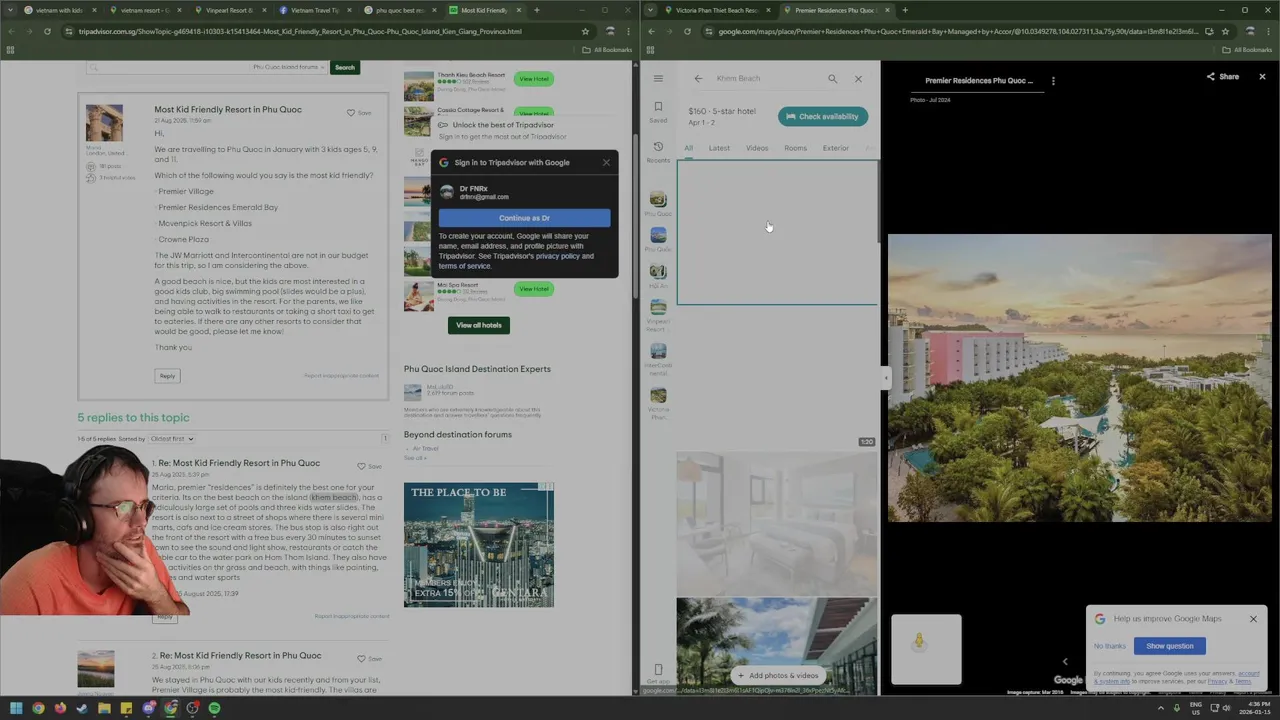The image size is (1280, 720).
Task: Click Continue as Dr button
Action: click(524, 218)
